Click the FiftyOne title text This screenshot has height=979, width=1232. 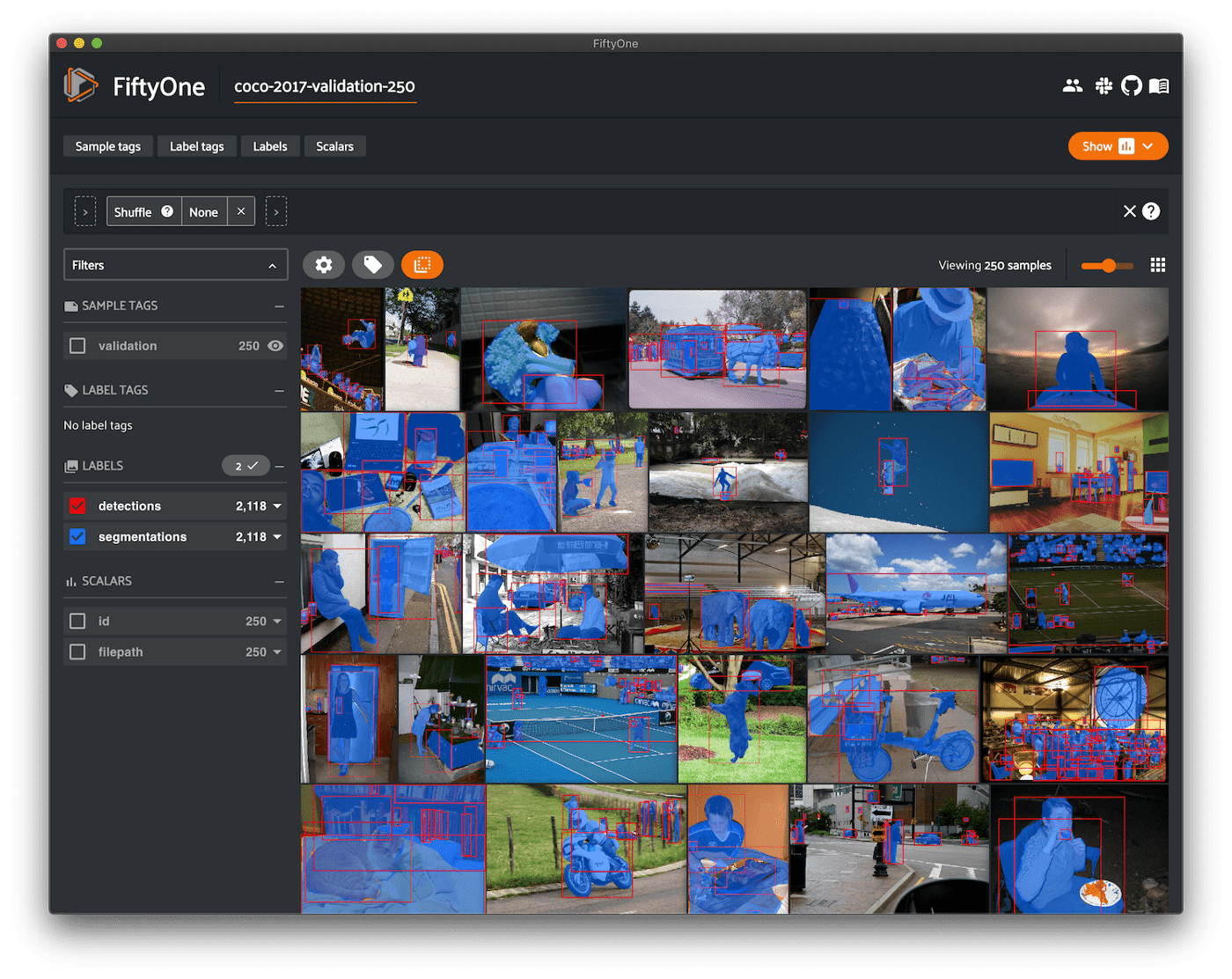coord(159,86)
